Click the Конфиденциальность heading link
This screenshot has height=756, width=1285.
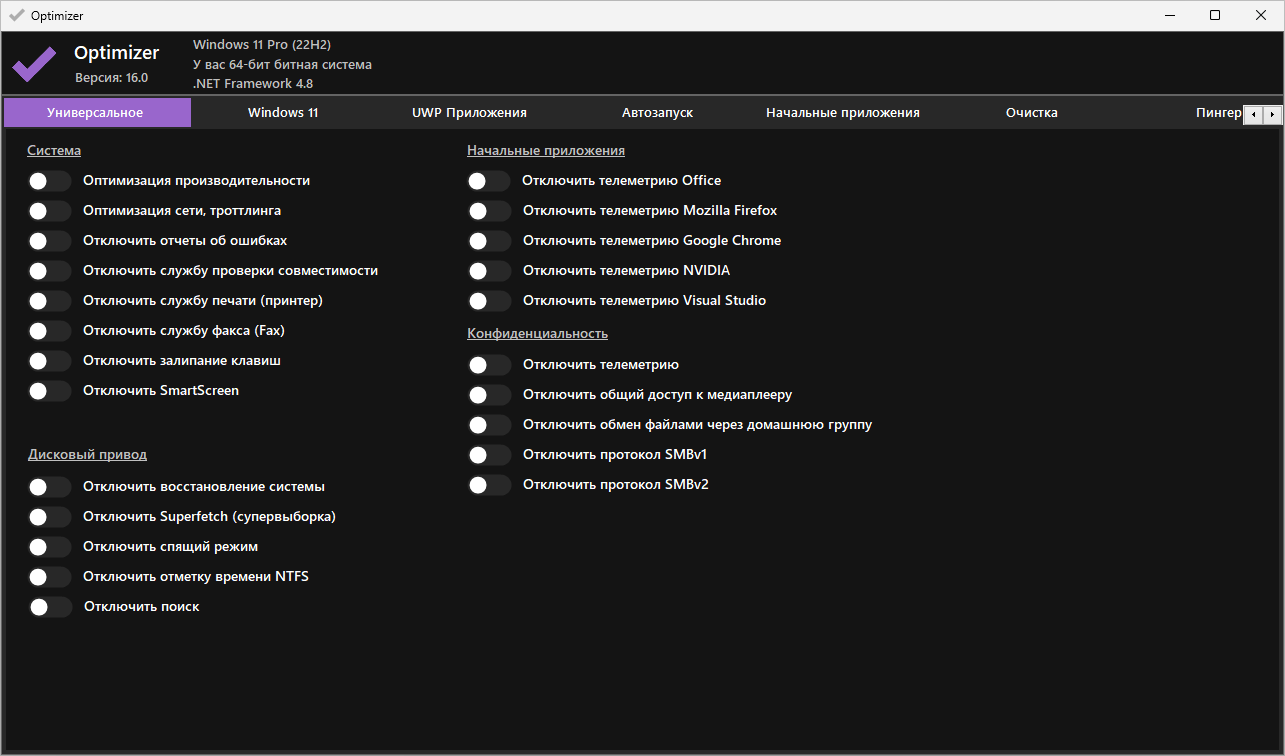[x=537, y=334]
